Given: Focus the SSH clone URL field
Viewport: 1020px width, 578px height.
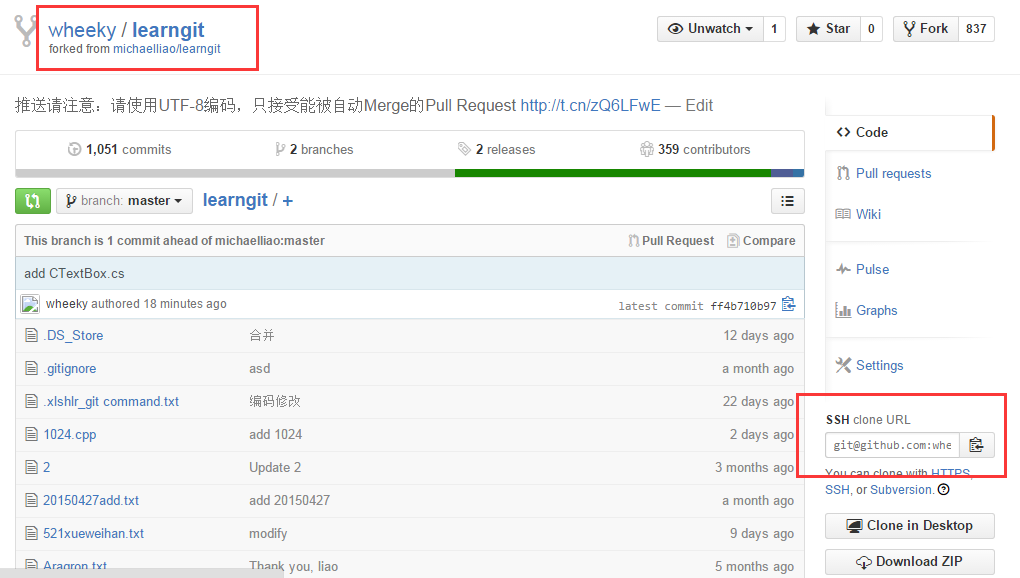Looking at the screenshot, I should [892, 445].
